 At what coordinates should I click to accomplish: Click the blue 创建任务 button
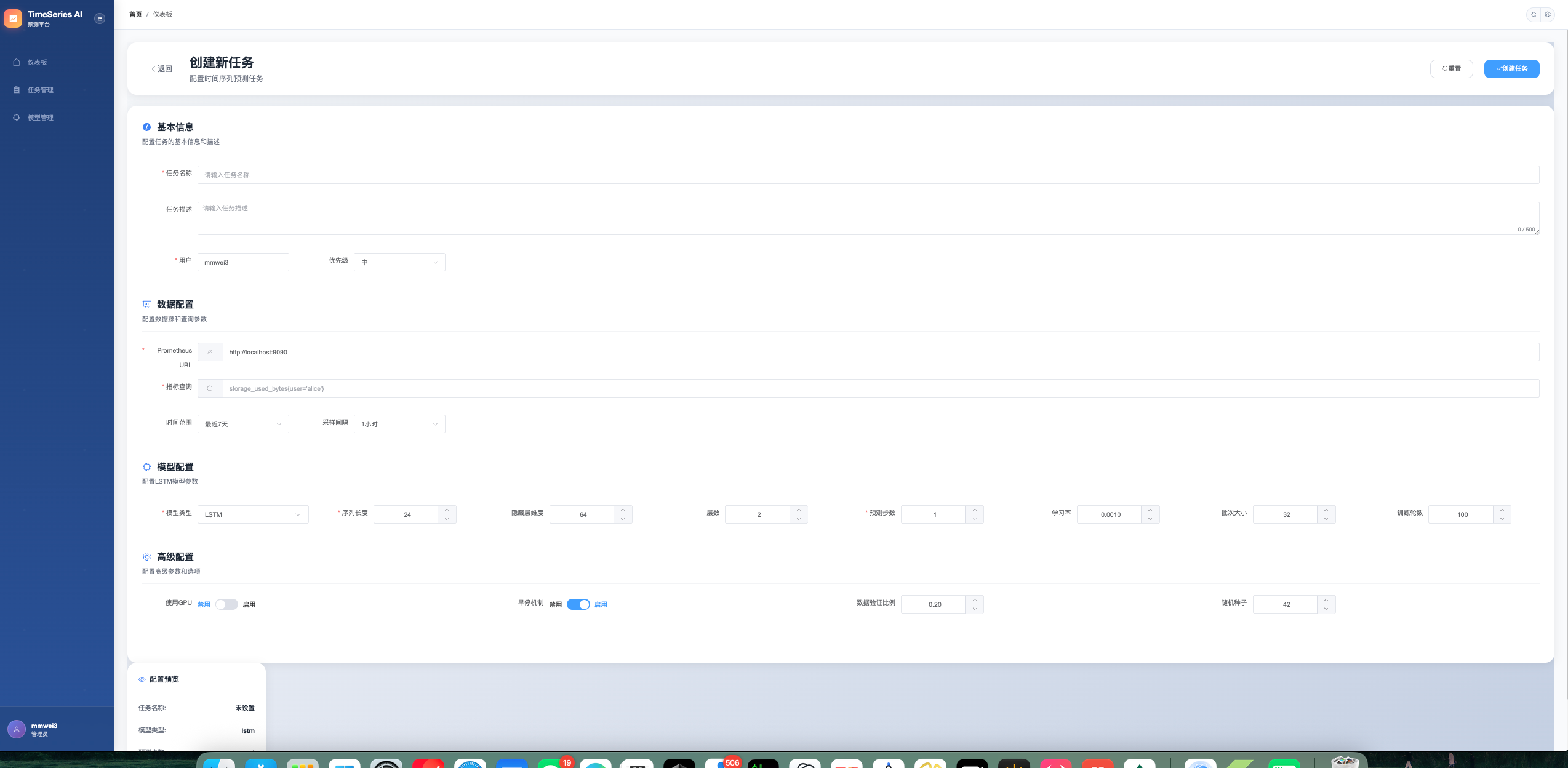coord(1512,69)
